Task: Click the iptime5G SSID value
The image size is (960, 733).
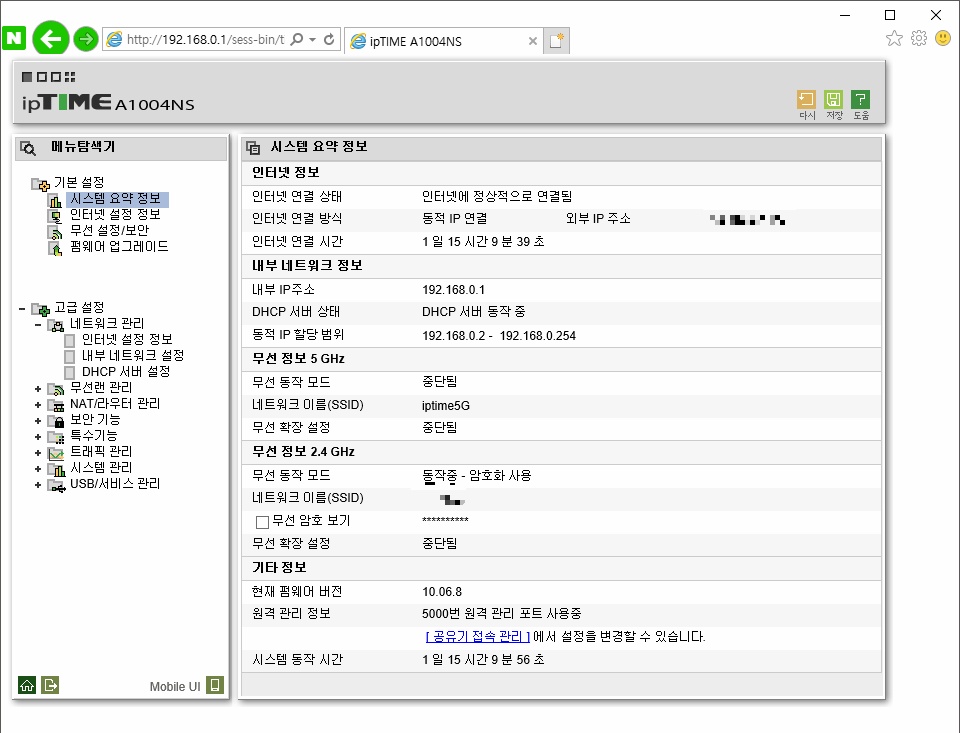Action: pos(446,406)
